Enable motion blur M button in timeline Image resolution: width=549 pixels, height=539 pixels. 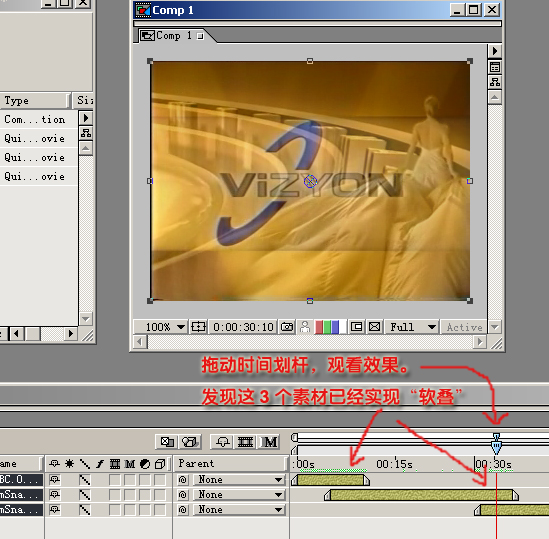point(270,442)
